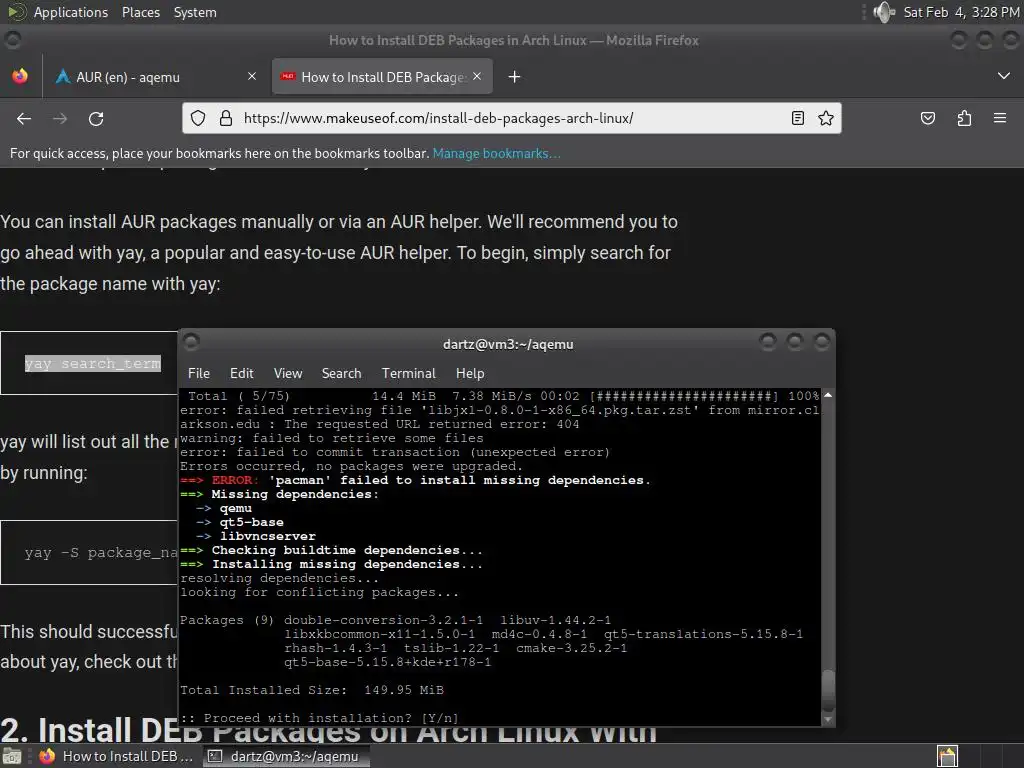Click the terminal vertical scrollbar thumb

(827, 691)
